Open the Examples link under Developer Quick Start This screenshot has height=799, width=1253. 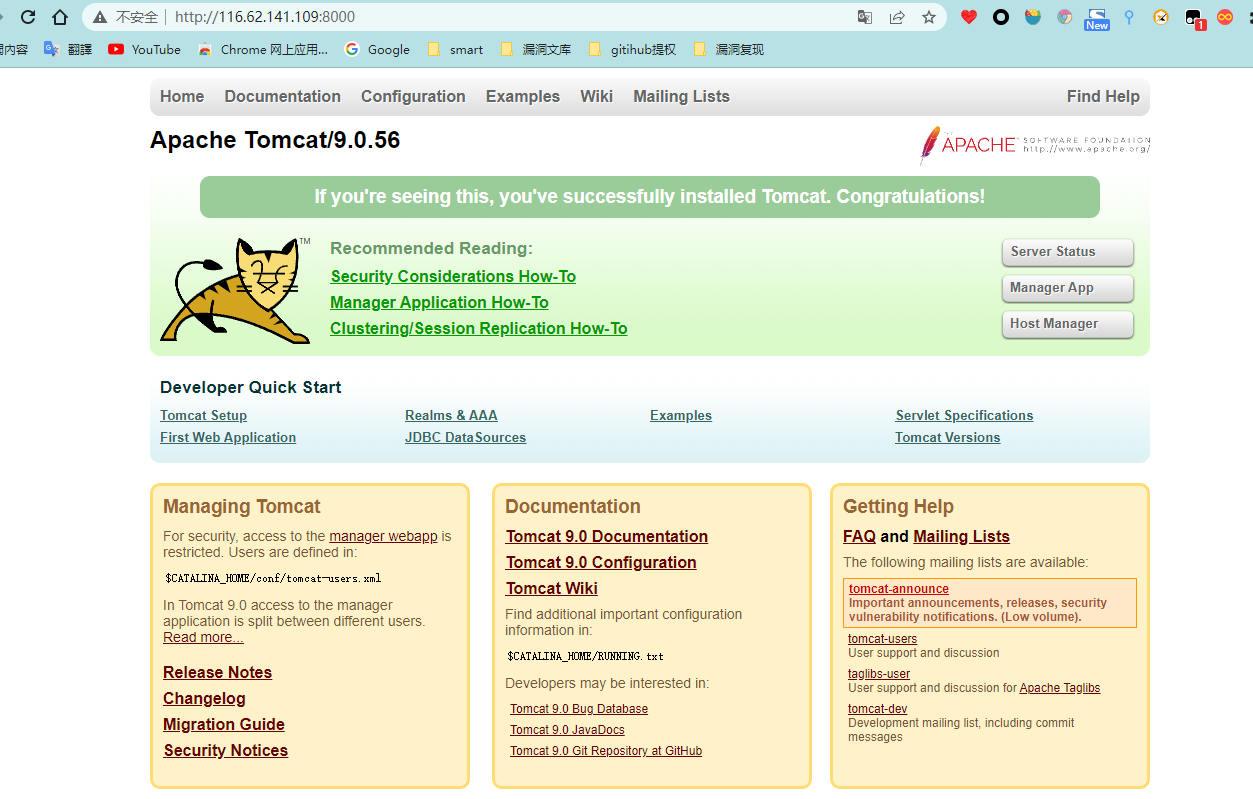pyautogui.click(x=681, y=415)
